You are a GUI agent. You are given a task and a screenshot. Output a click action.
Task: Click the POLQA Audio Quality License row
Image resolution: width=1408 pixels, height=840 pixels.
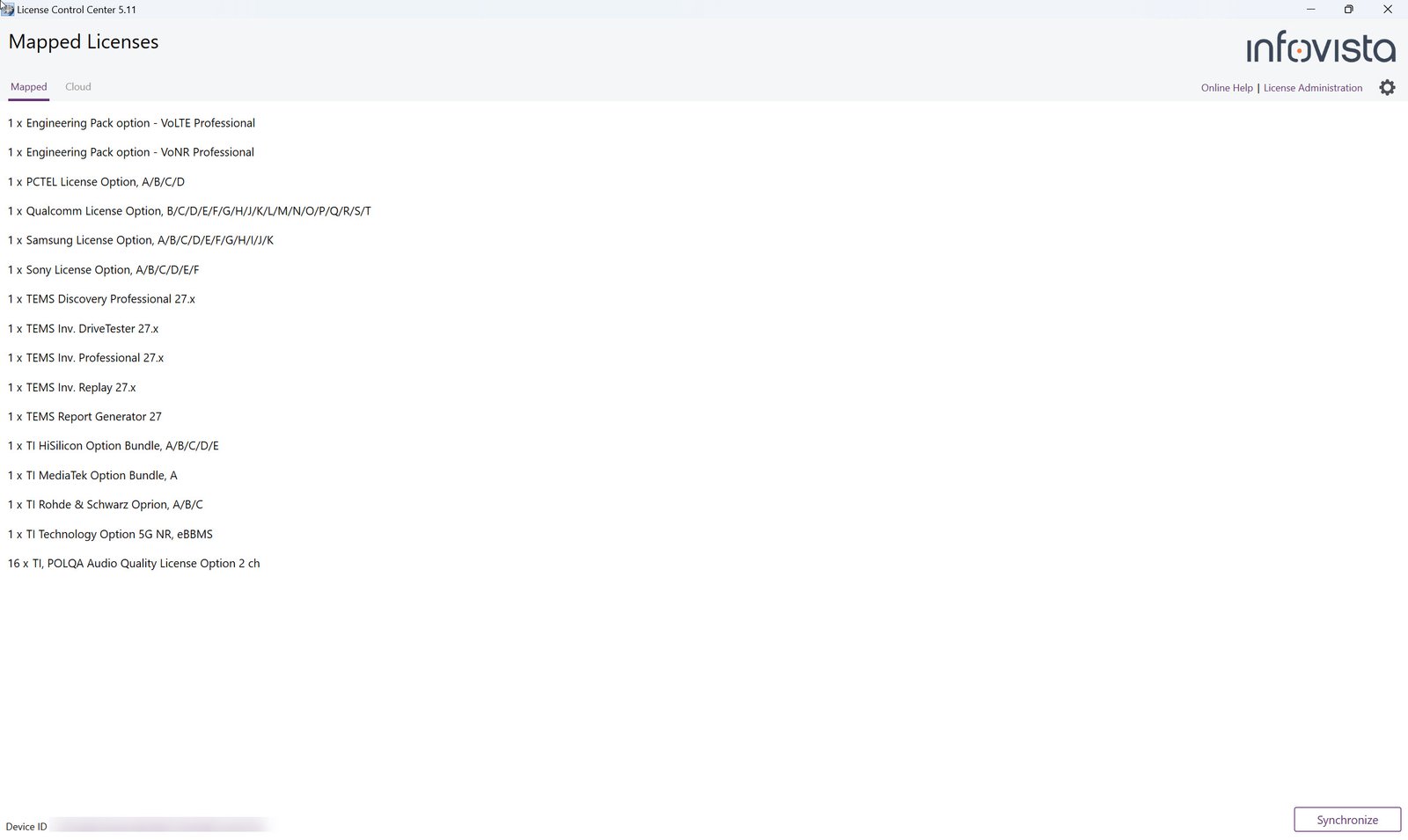[134, 564]
